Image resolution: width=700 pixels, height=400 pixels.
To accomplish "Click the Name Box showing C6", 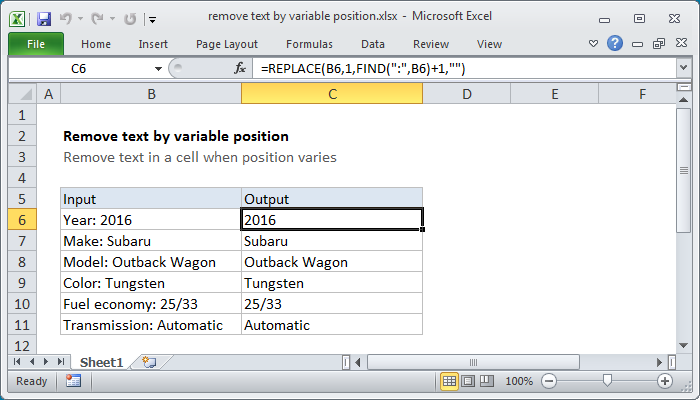I will click(x=79, y=69).
